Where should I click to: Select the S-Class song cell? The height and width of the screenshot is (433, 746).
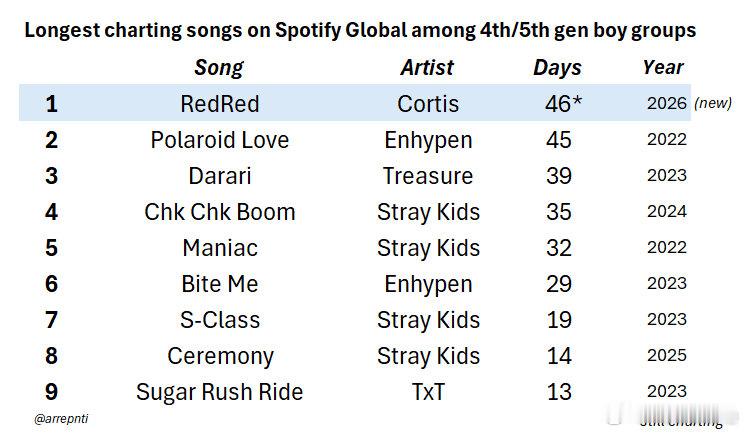(x=220, y=320)
